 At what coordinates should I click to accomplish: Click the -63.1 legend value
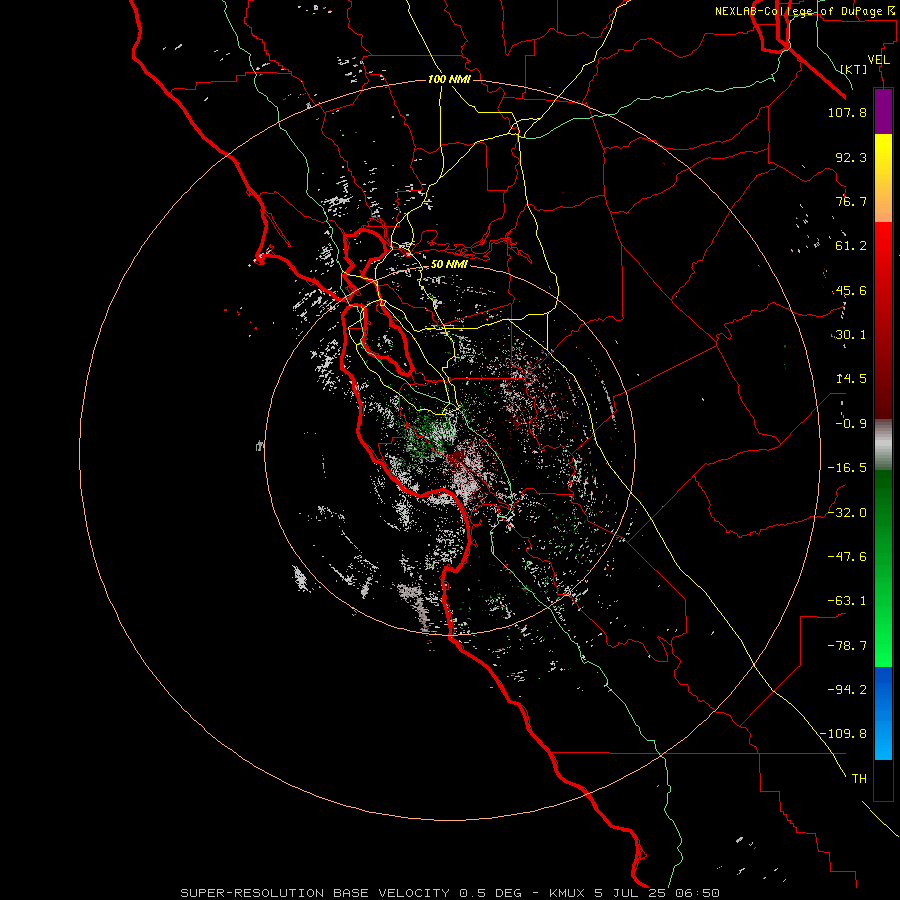click(847, 601)
